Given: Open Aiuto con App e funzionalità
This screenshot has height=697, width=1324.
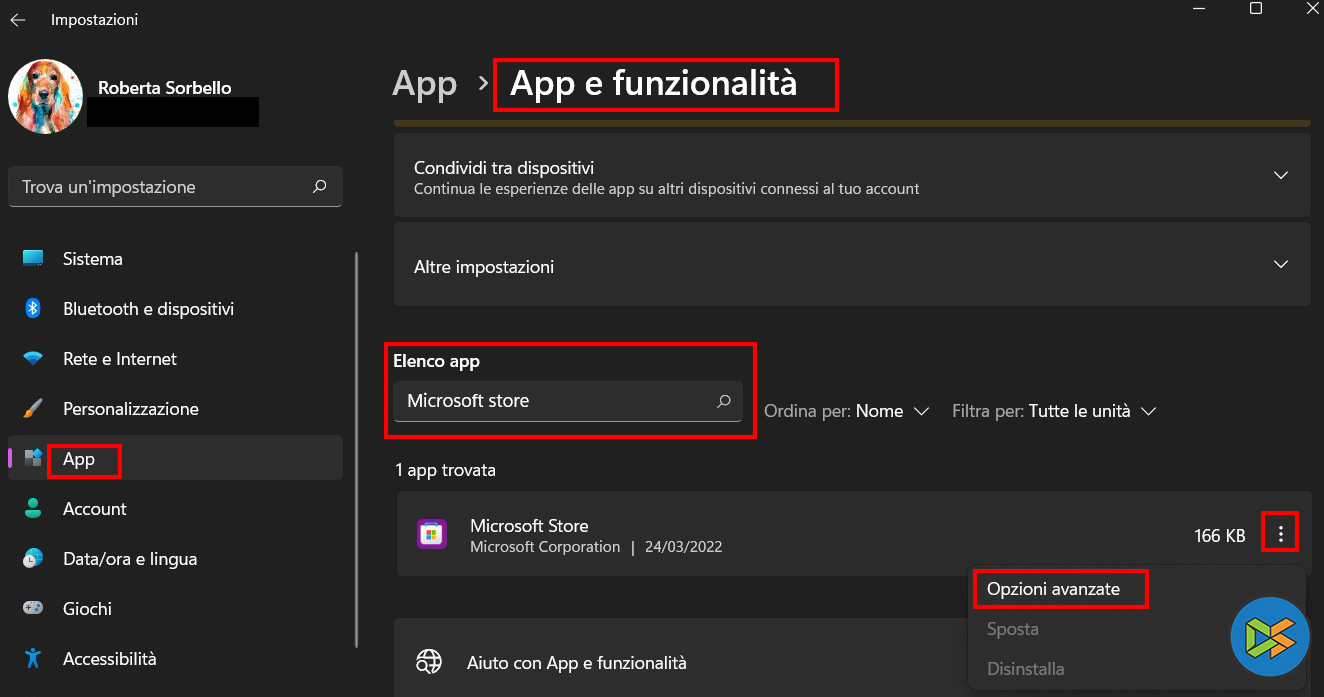Looking at the screenshot, I should (576, 663).
